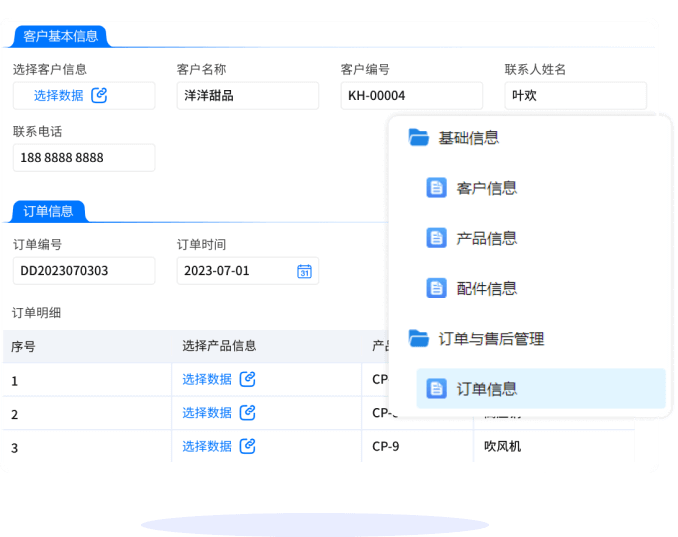This screenshot has width=678, height=537.
Task: Click the 客户信息 document icon
Action: (436, 188)
